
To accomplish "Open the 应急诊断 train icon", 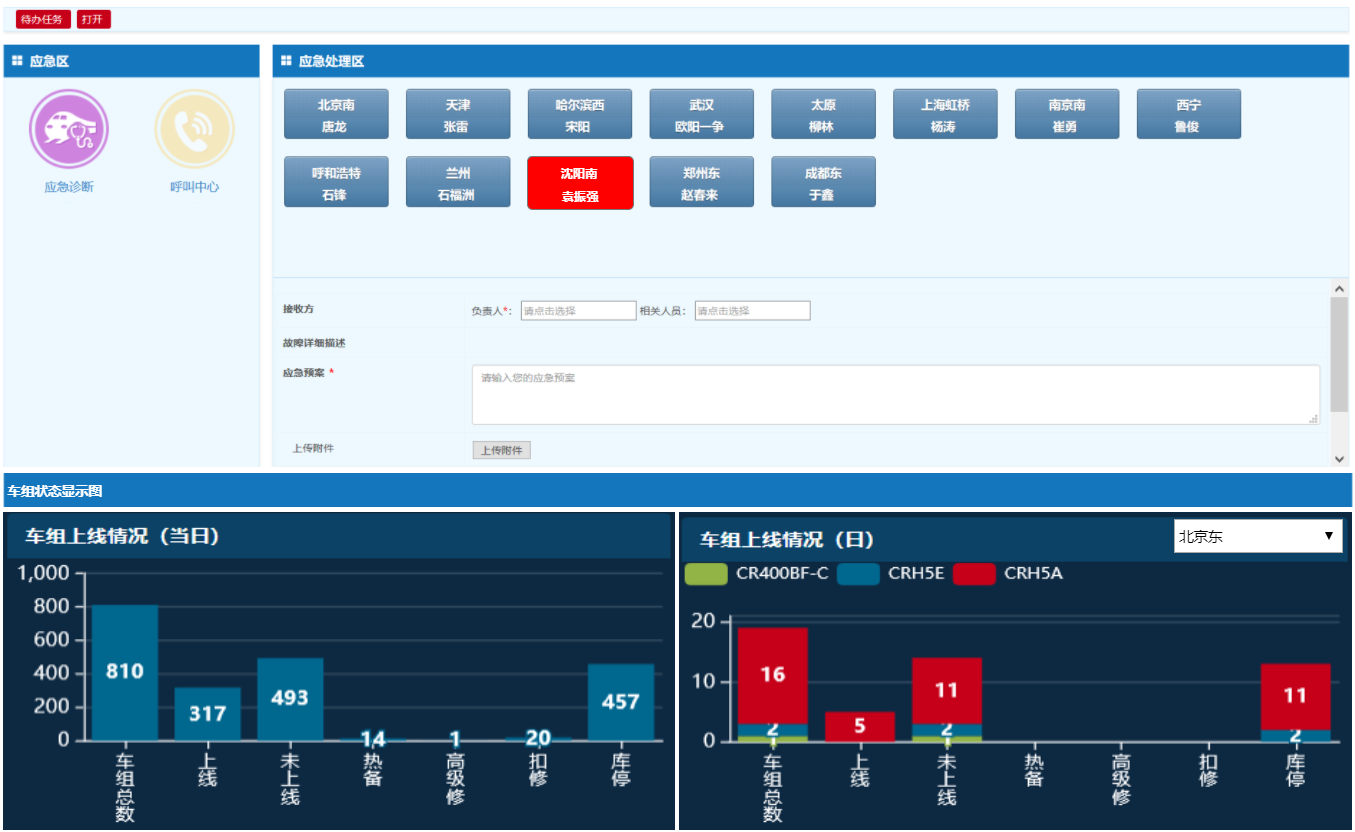I will point(69,129).
